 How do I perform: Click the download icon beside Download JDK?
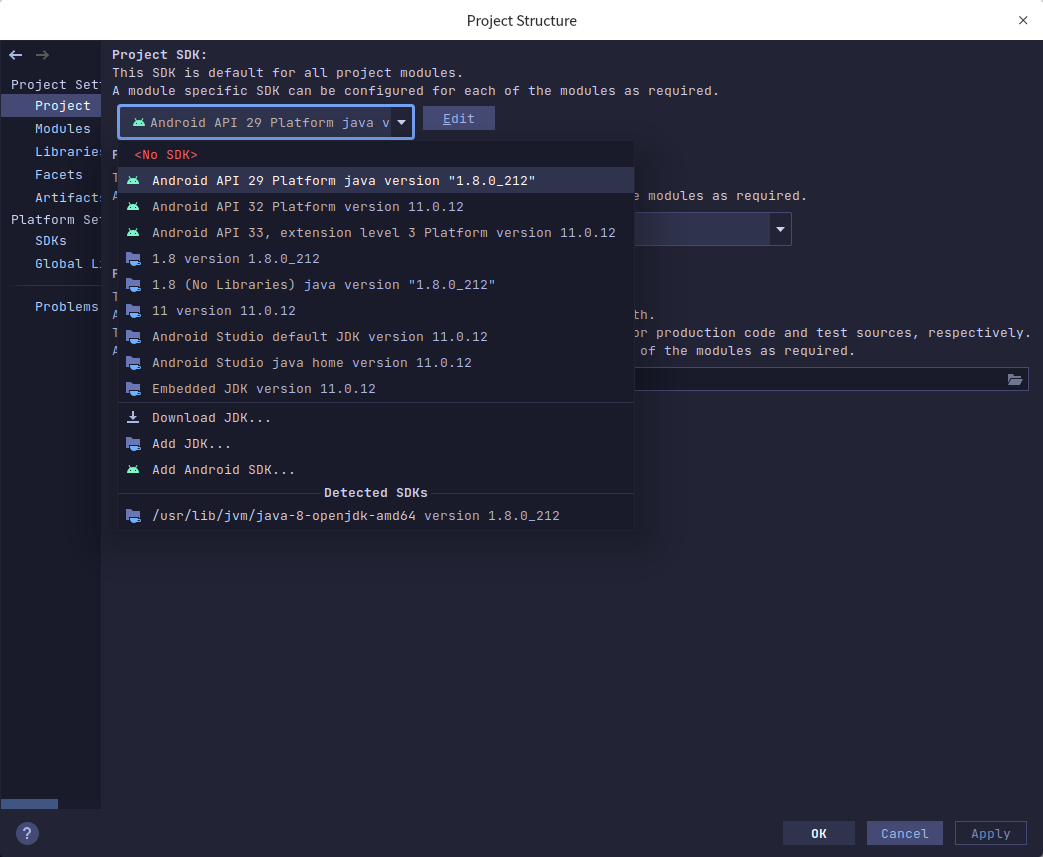[133, 417]
